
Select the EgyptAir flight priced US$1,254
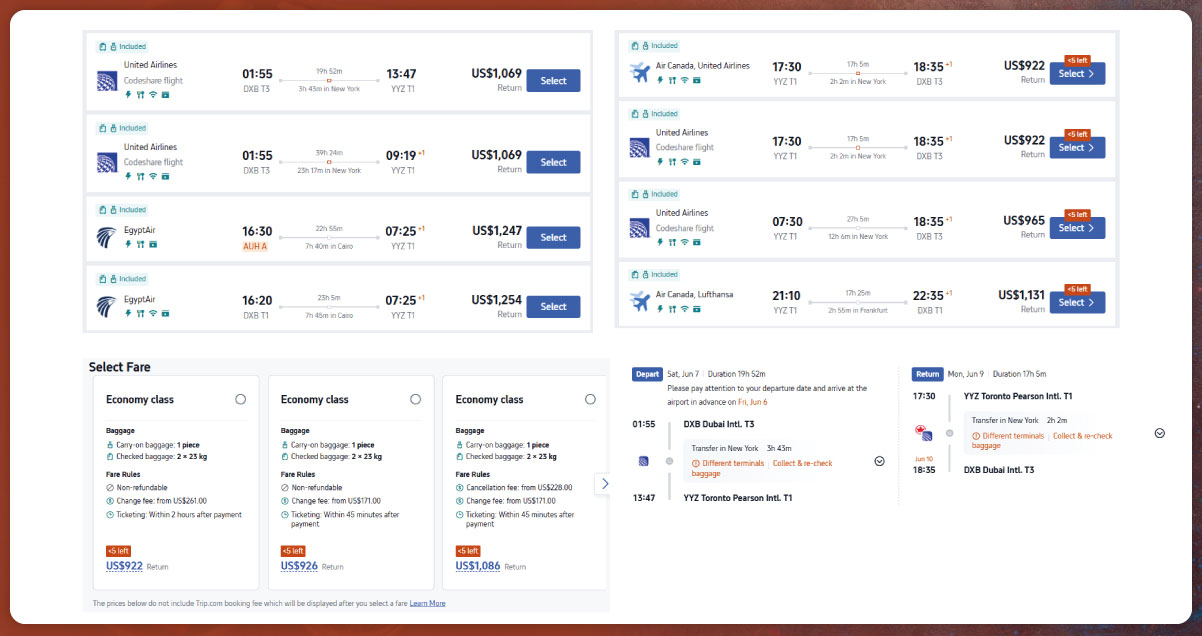(x=553, y=307)
